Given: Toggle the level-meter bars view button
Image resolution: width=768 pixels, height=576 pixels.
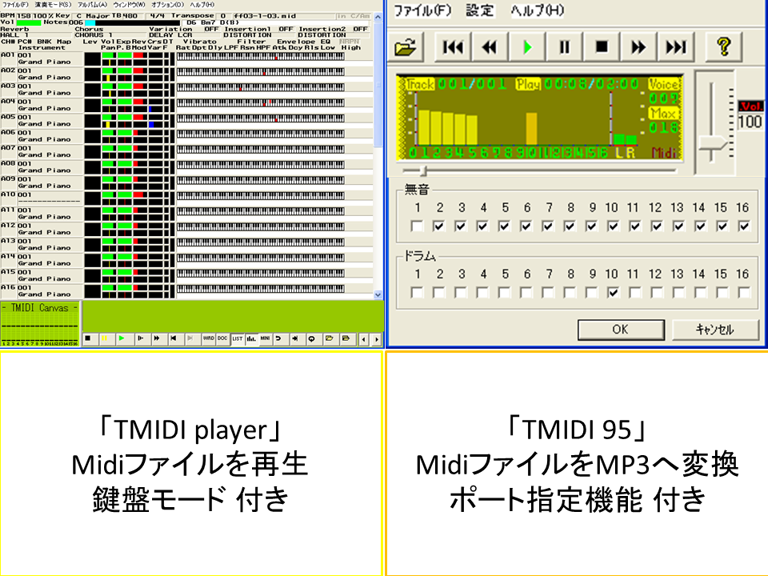Looking at the screenshot, I should [251, 338].
